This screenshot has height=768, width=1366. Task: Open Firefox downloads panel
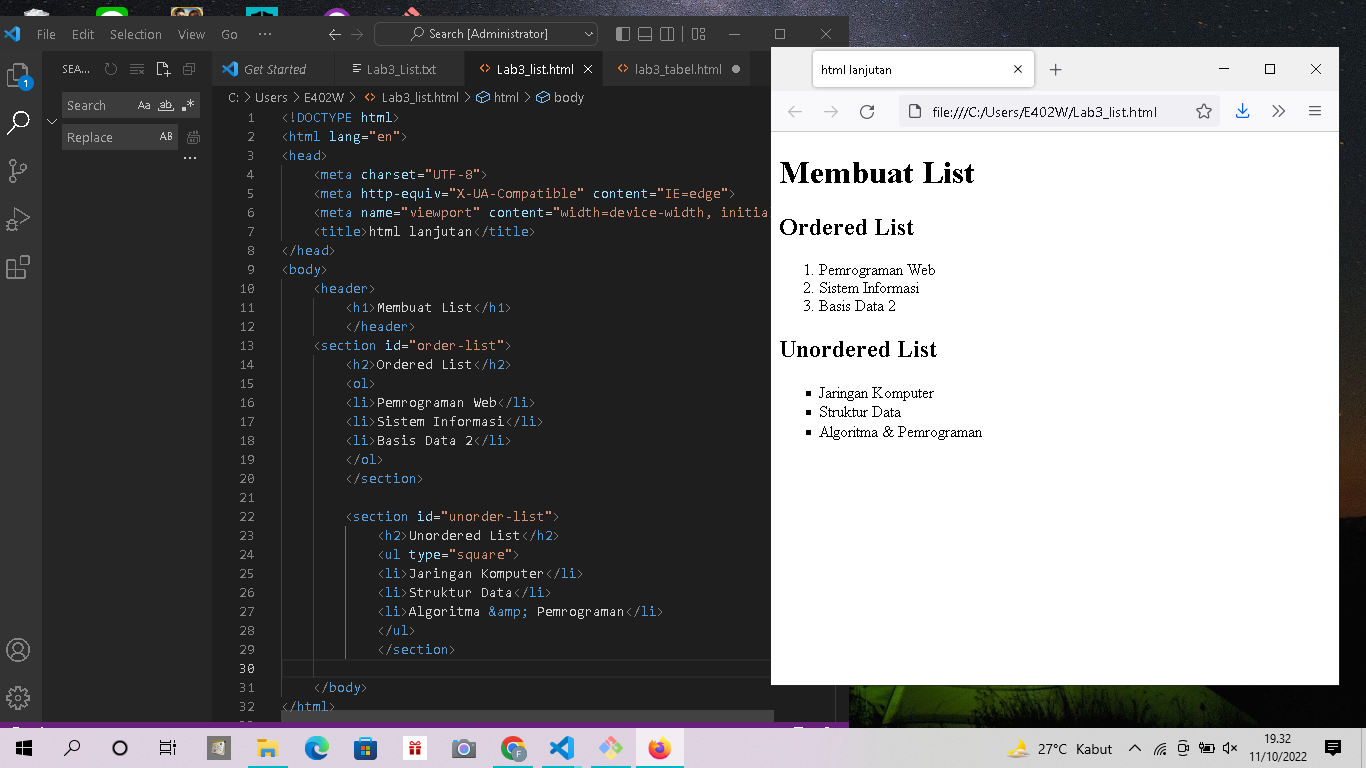[x=1242, y=112]
